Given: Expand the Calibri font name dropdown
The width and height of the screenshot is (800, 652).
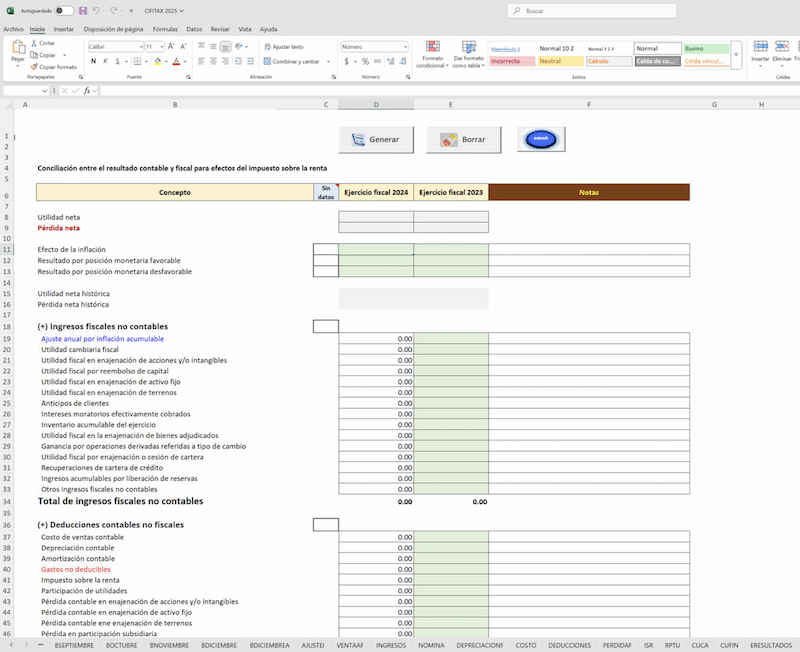Looking at the screenshot, I should [140, 47].
